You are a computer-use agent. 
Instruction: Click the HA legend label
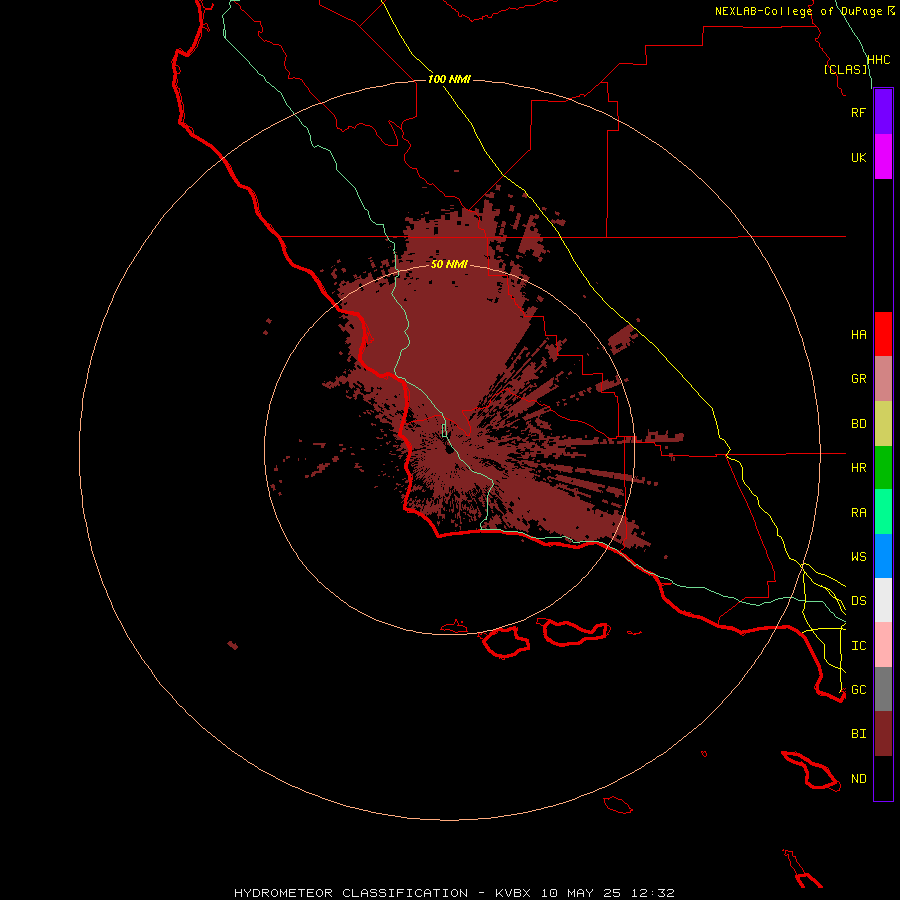(858, 335)
